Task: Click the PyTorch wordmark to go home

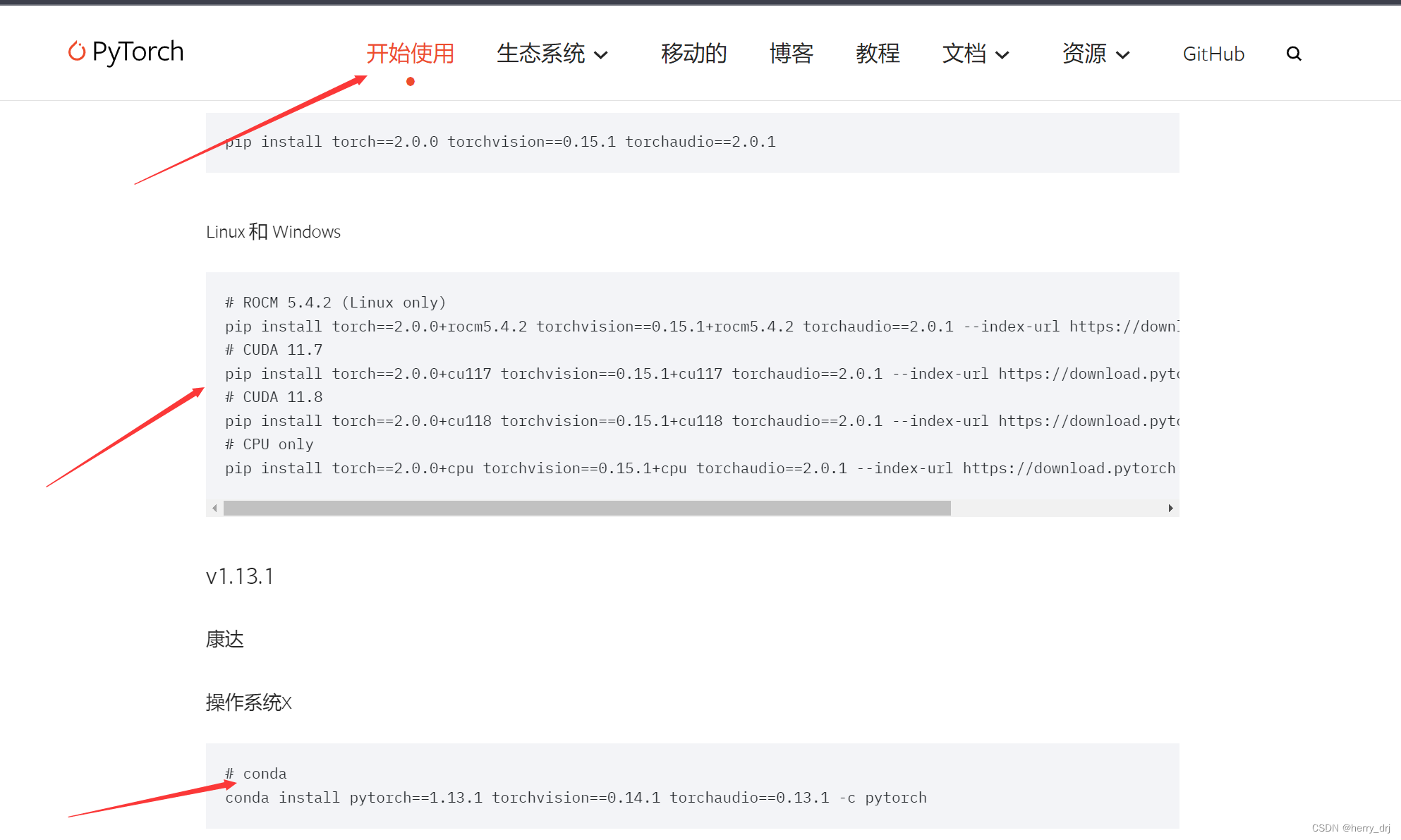Action: pyautogui.click(x=138, y=52)
